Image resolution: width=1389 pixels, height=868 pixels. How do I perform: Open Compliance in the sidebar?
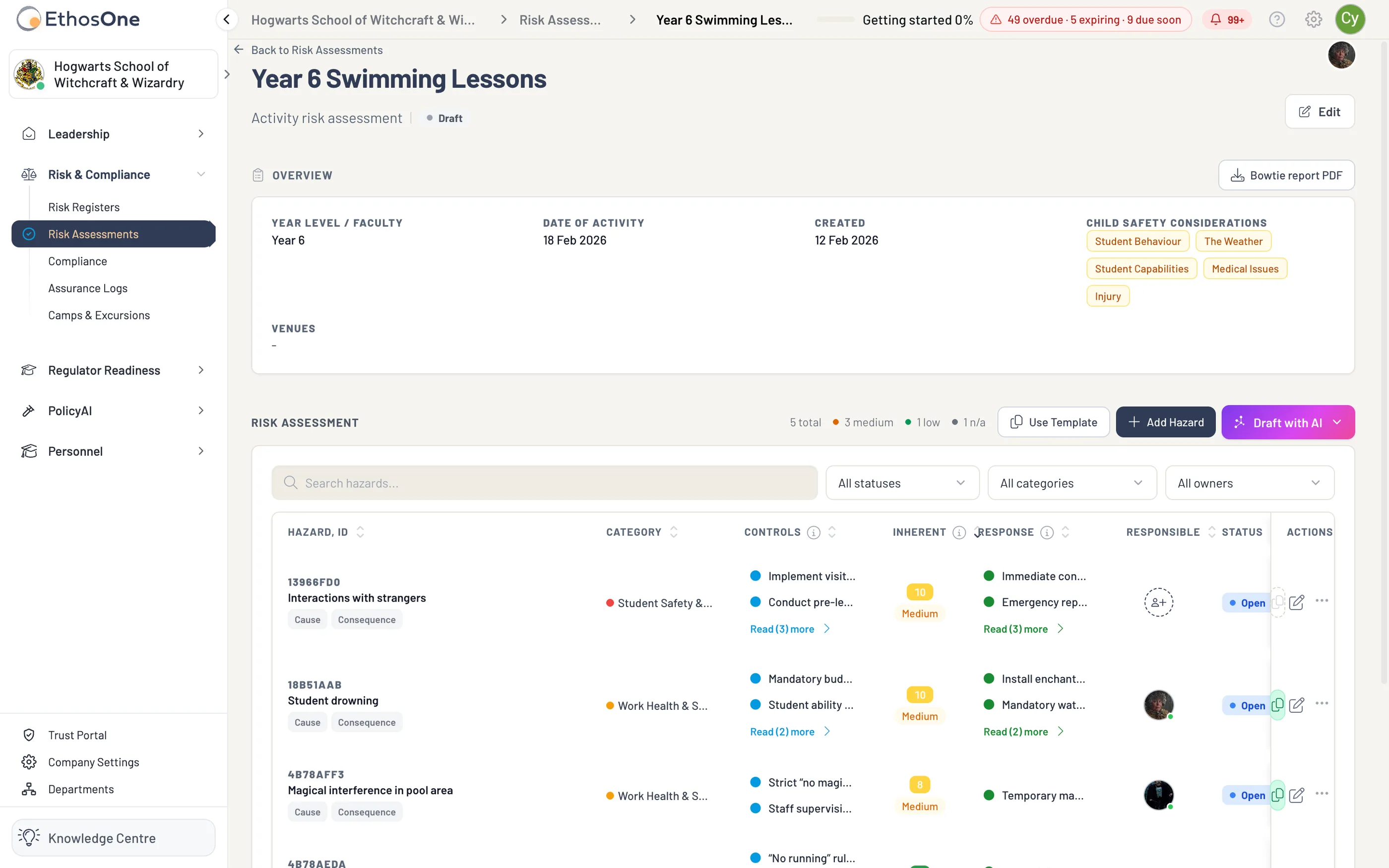77,261
